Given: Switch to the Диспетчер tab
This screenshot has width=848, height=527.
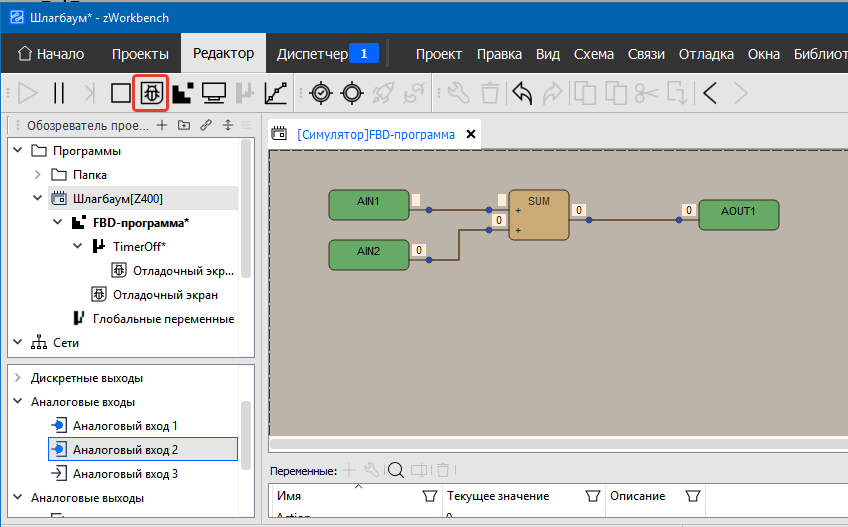Looking at the screenshot, I should coord(324,54).
